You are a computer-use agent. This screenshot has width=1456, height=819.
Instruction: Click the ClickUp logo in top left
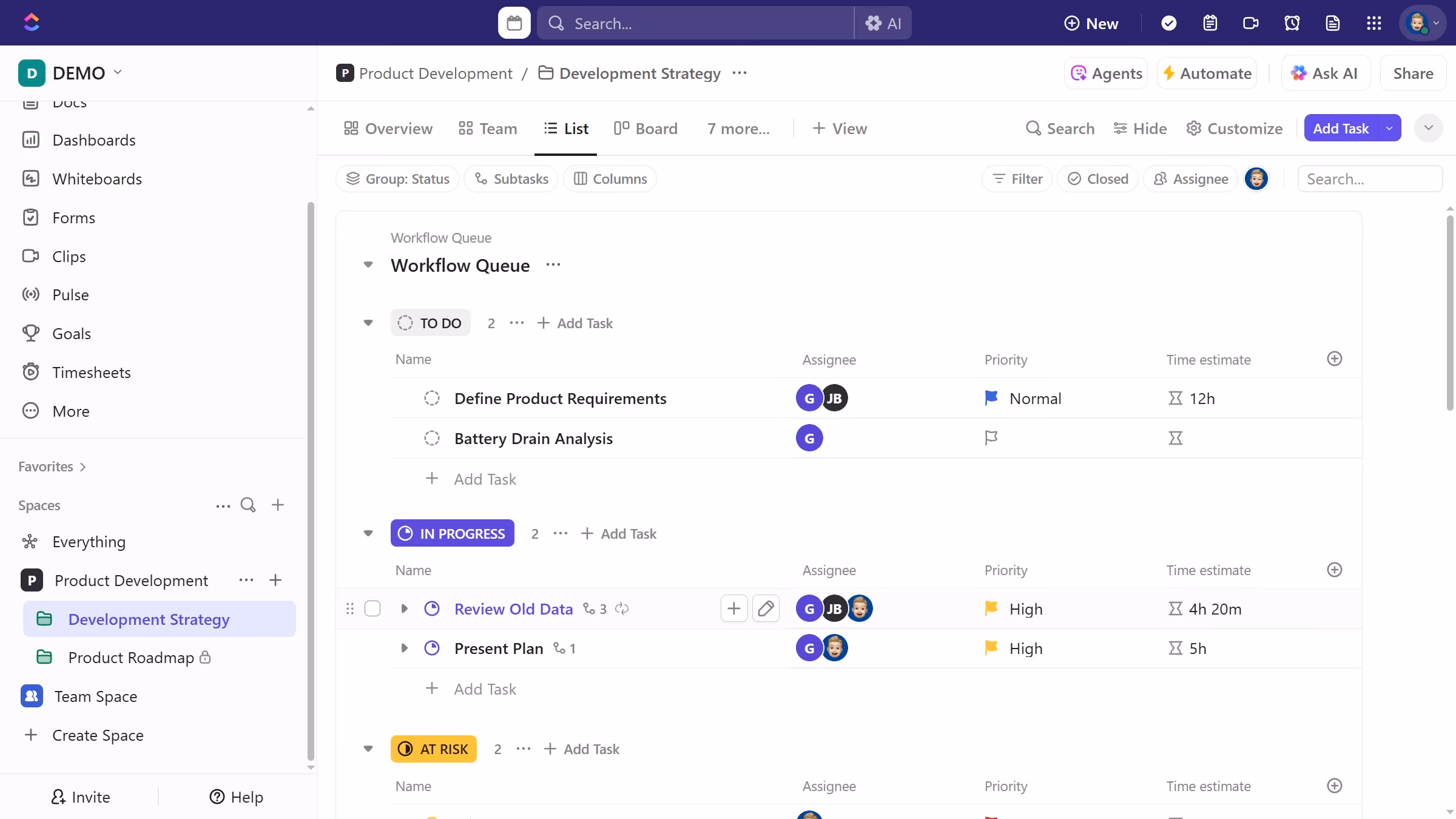point(32,22)
